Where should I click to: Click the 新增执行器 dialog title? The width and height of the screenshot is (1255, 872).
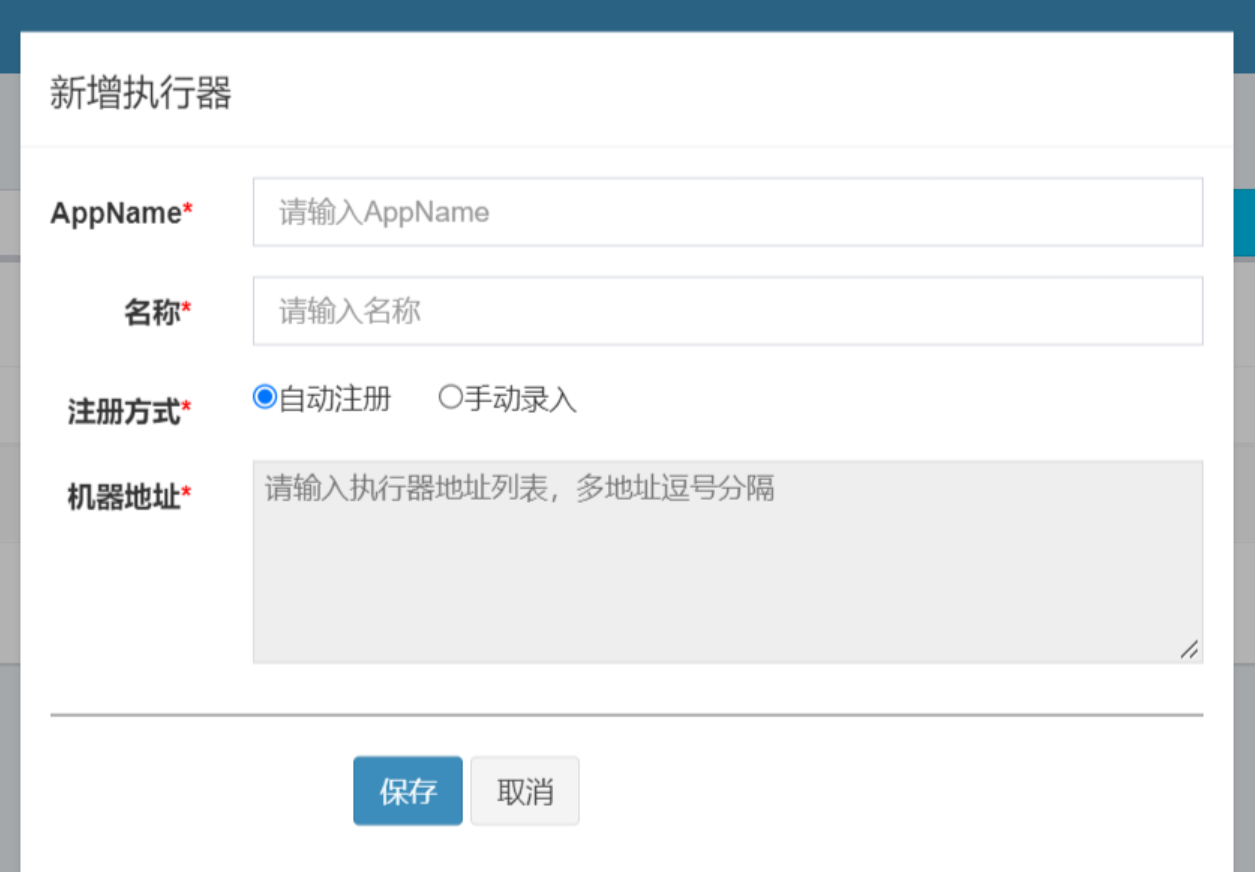pyautogui.click(x=141, y=94)
